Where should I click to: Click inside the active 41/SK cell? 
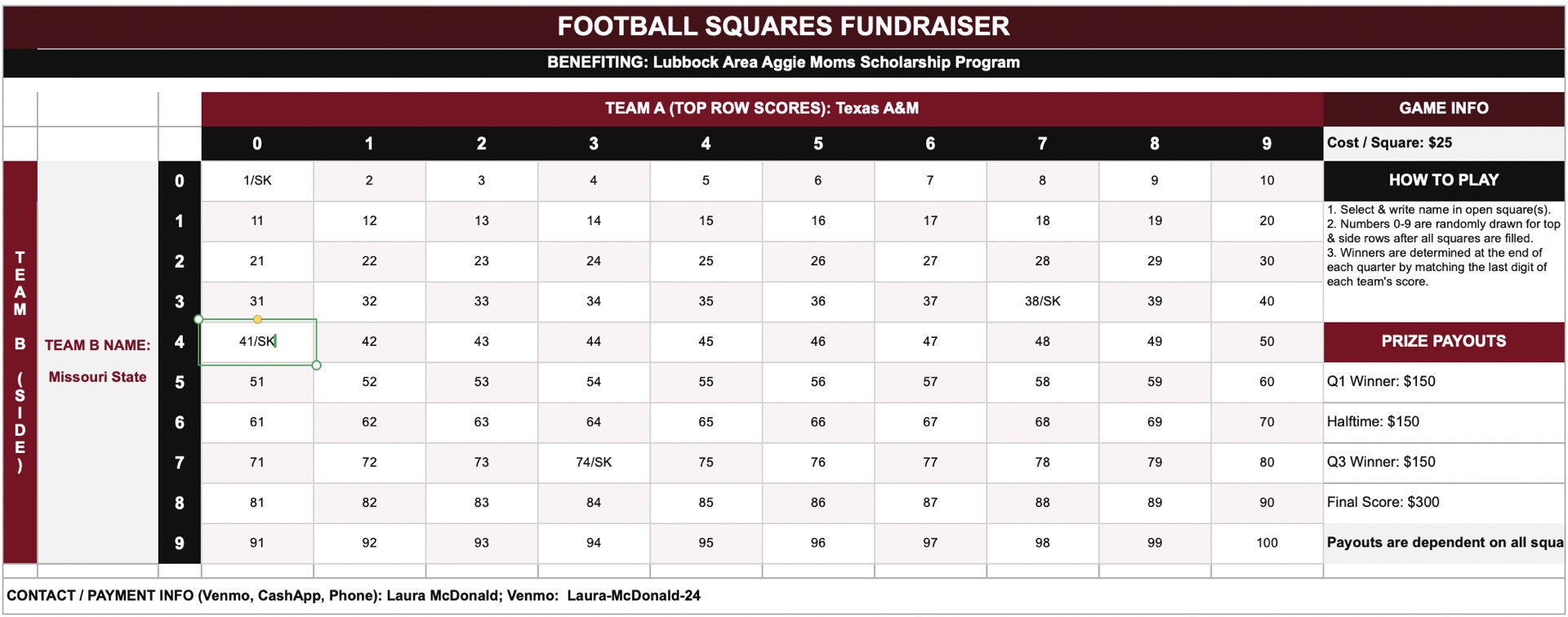point(257,341)
